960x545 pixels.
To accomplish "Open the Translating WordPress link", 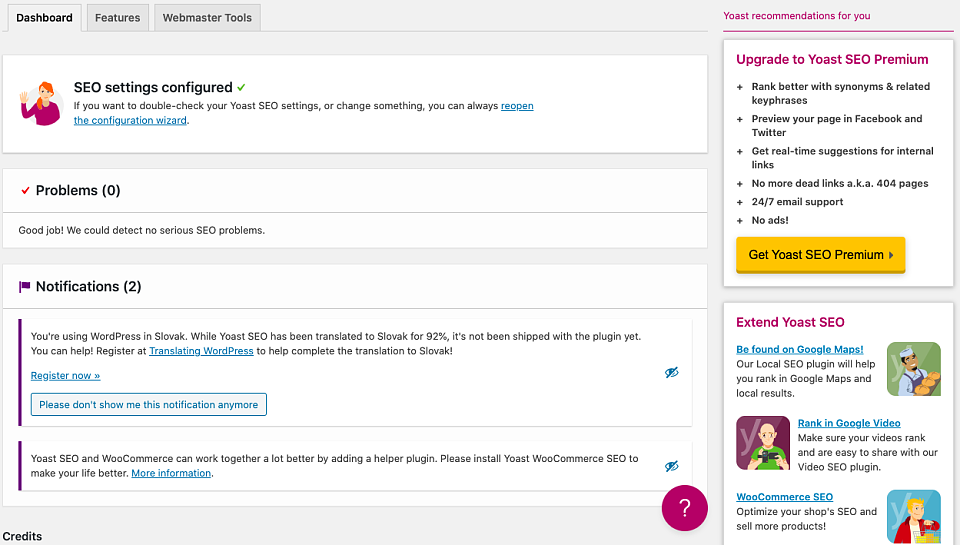I will point(201,351).
